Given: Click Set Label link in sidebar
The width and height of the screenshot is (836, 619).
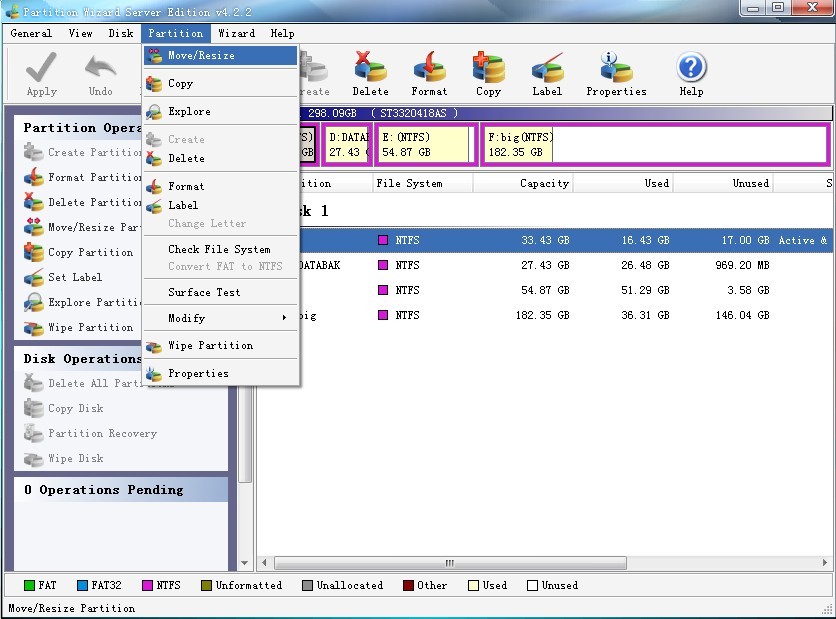Looking at the screenshot, I should point(75,277).
